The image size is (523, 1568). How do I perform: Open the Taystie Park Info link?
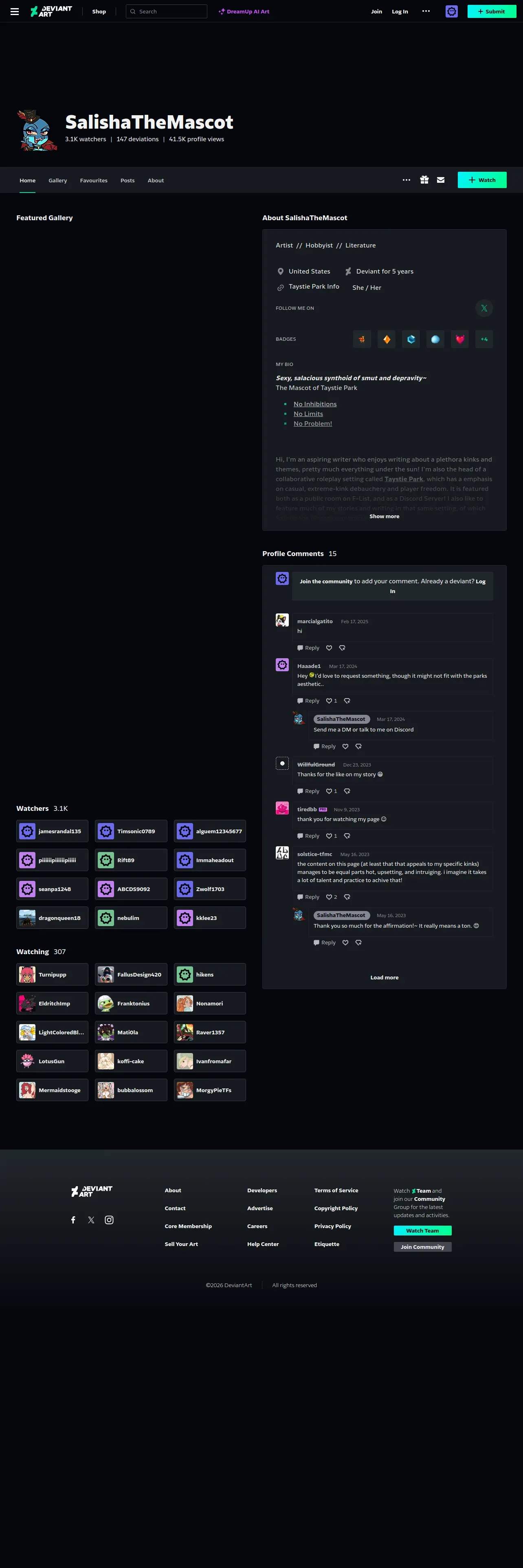point(314,287)
